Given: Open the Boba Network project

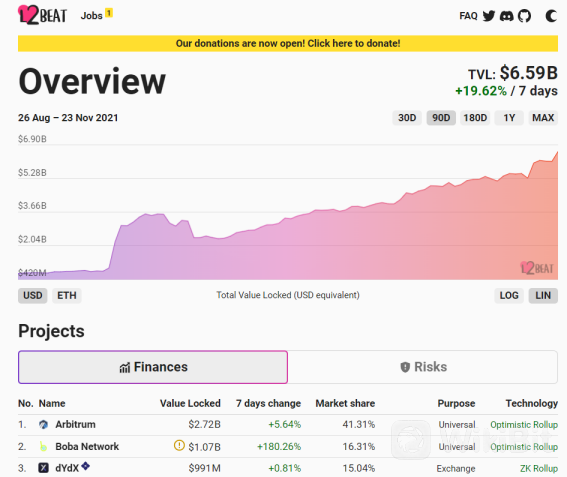Looking at the screenshot, I should (87, 447).
